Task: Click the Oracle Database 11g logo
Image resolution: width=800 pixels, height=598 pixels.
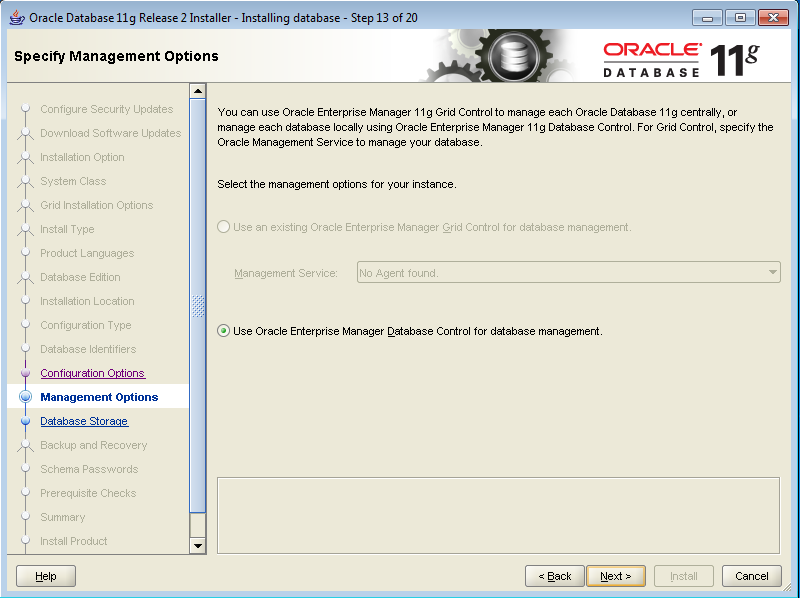Action: (x=681, y=59)
